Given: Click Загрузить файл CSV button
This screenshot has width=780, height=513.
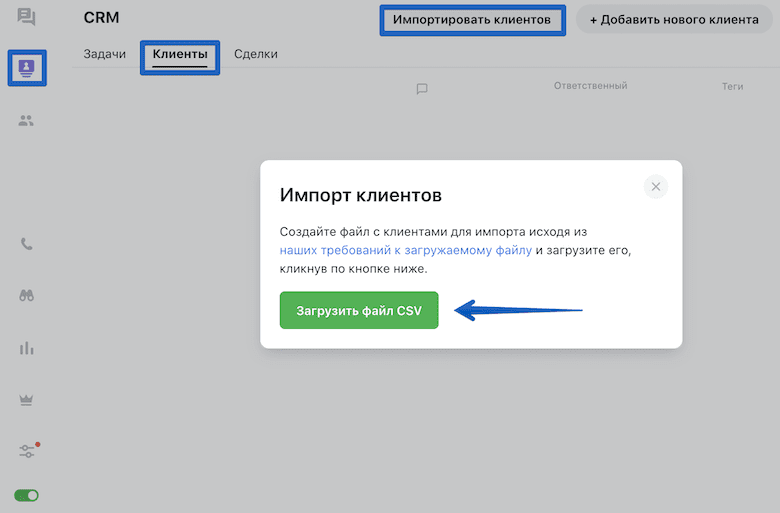Looking at the screenshot, I should pyautogui.click(x=359, y=310).
